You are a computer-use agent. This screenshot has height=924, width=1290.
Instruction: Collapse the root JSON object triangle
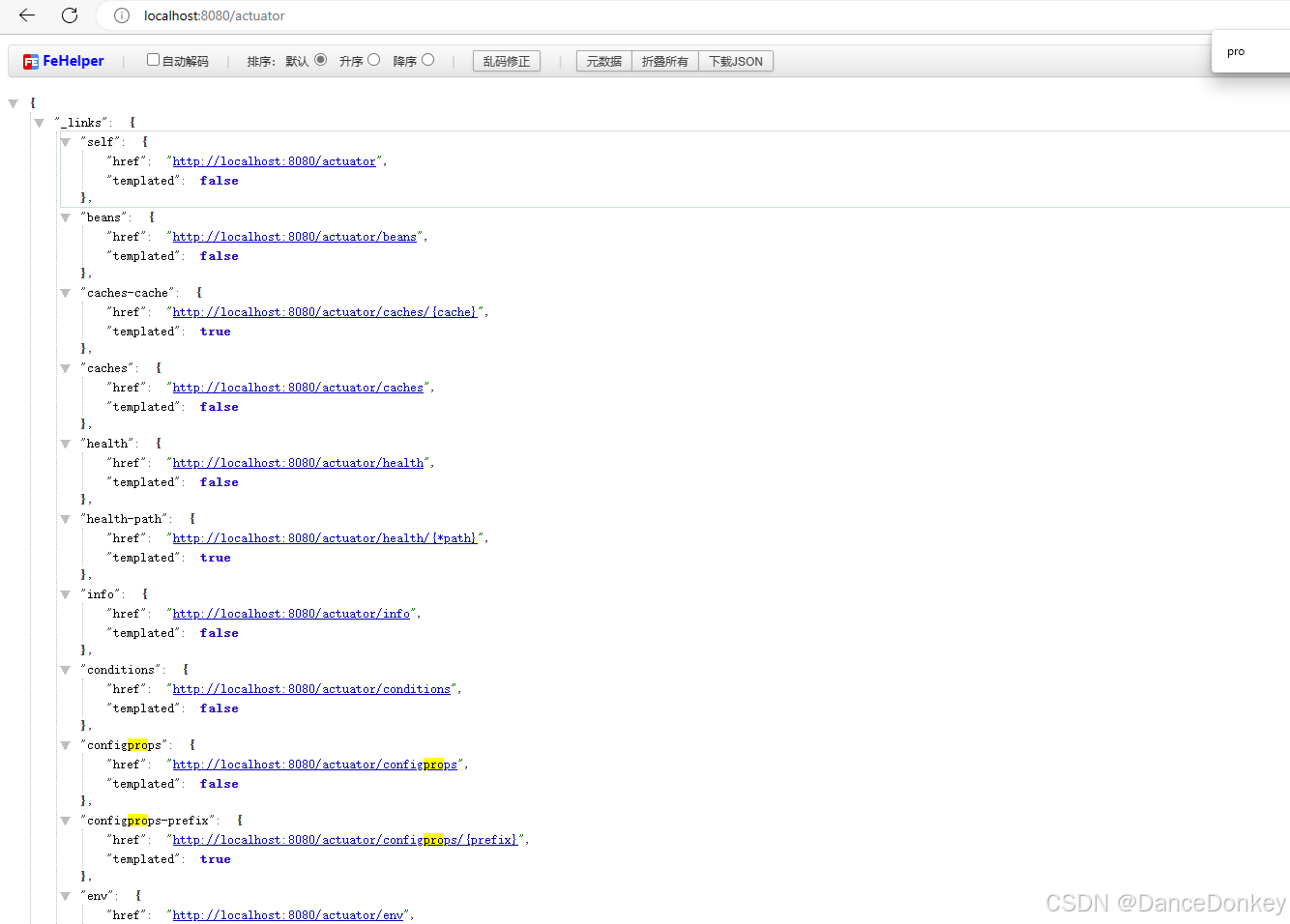(14, 103)
